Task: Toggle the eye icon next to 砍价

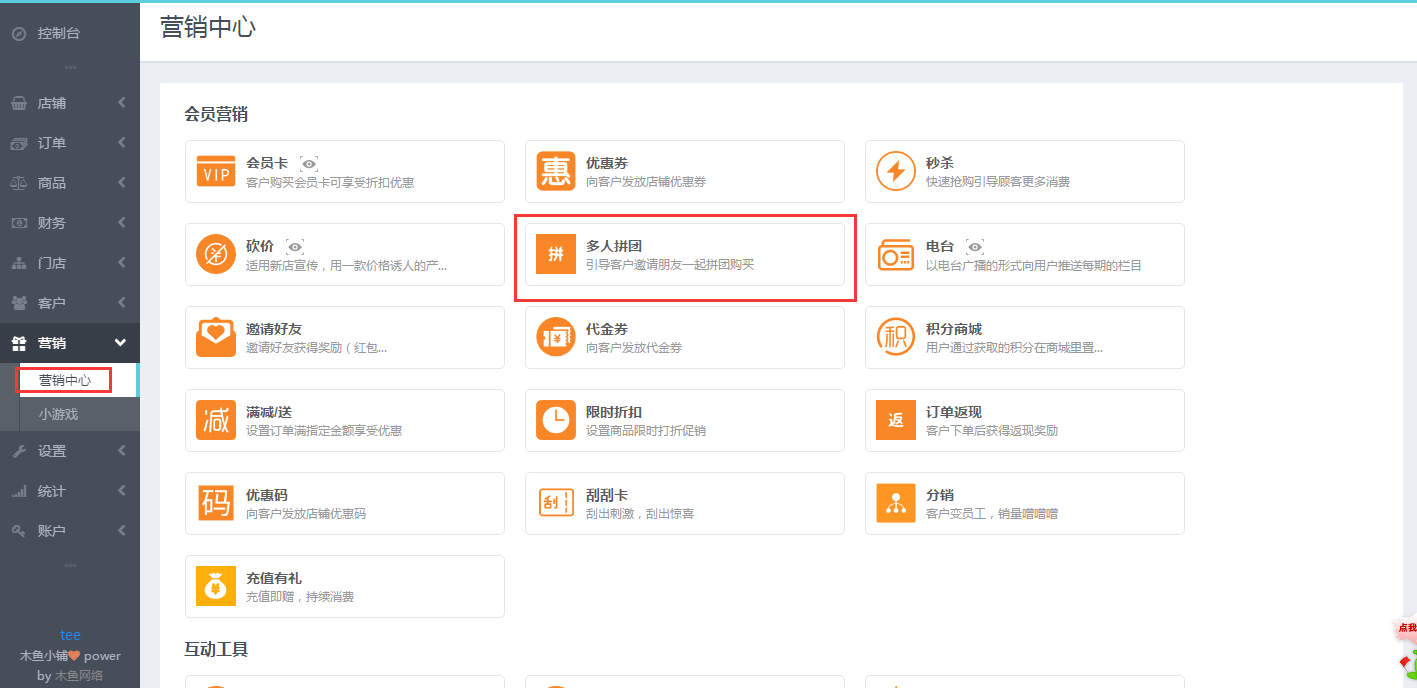Action: pyautogui.click(x=295, y=246)
